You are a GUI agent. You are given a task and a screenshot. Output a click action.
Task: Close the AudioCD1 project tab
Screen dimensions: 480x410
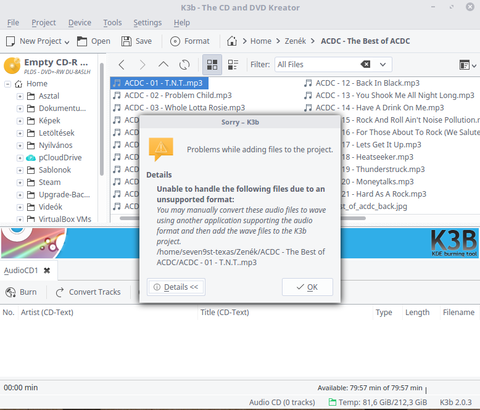tap(47, 270)
